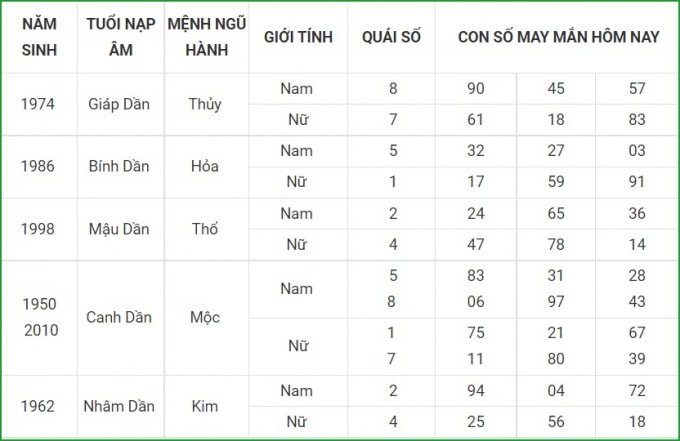
Task: Select the 1974 birth year cell
Action: pos(38,104)
